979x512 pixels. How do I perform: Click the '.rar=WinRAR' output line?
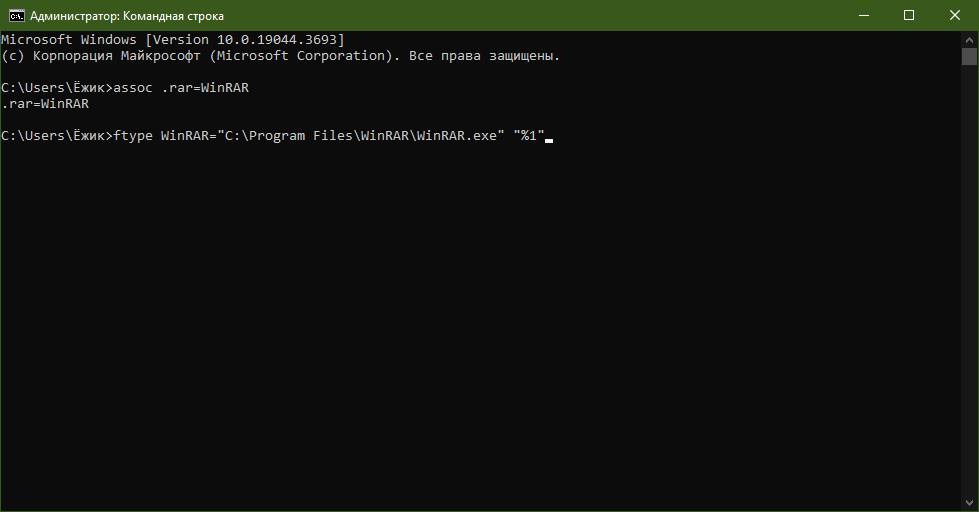pyautogui.click(x=45, y=103)
